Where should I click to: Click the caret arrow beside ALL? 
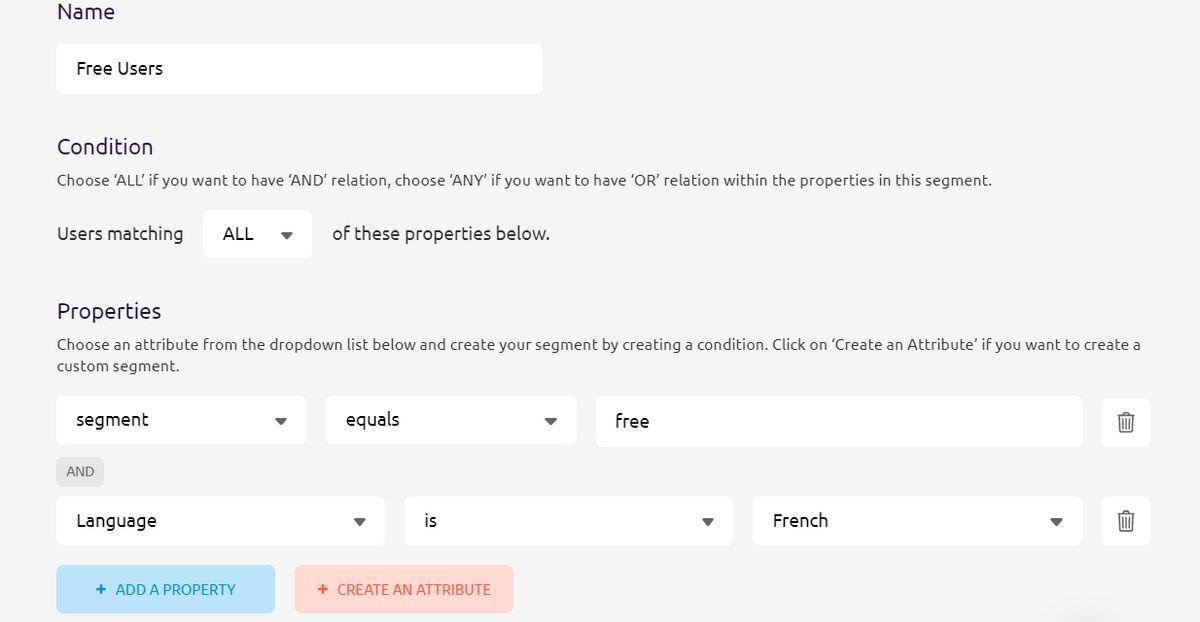pos(287,236)
